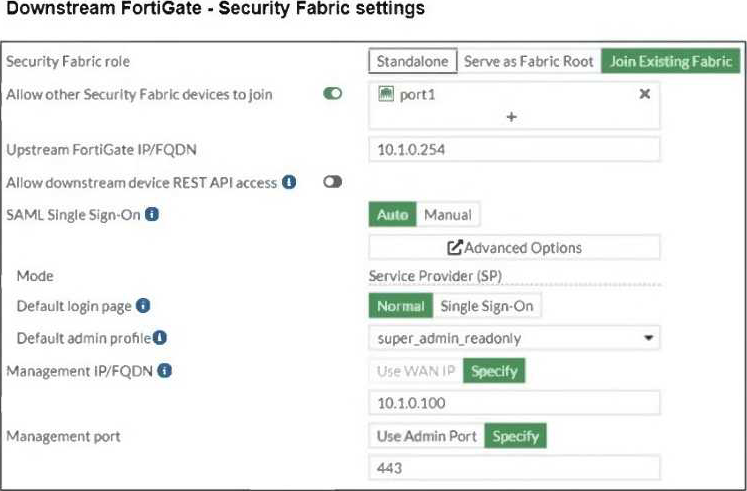
Task: Select Standalone Security Fabric role
Action: coord(413,62)
